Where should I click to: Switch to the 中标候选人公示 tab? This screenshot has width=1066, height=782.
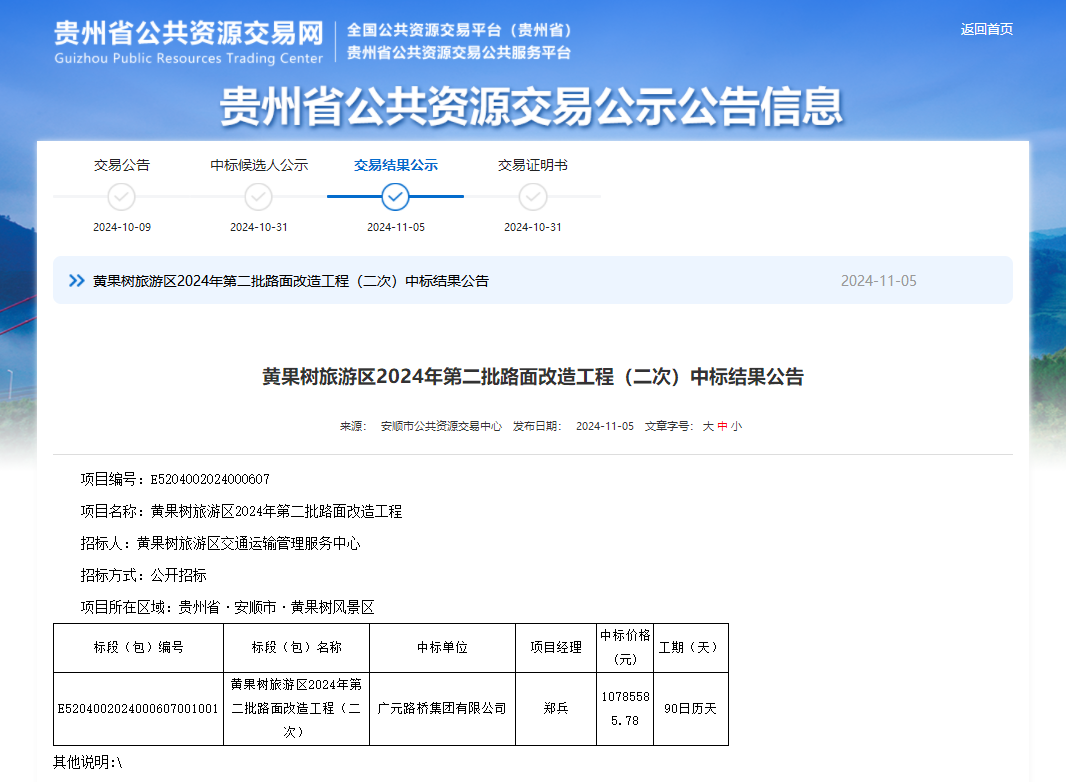(x=259, y=165)
